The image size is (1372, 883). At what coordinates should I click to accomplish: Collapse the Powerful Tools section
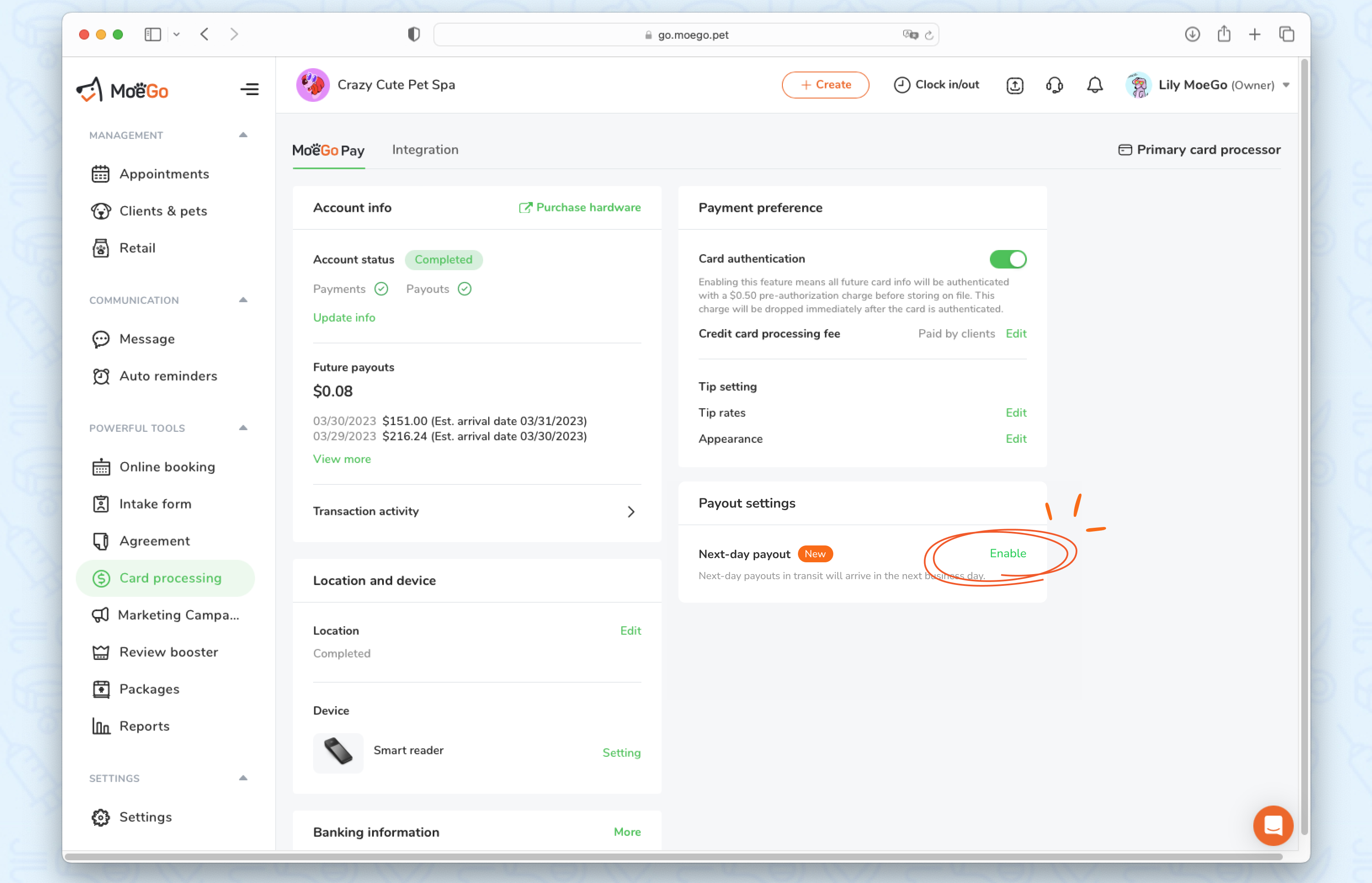tap(243, 428)
